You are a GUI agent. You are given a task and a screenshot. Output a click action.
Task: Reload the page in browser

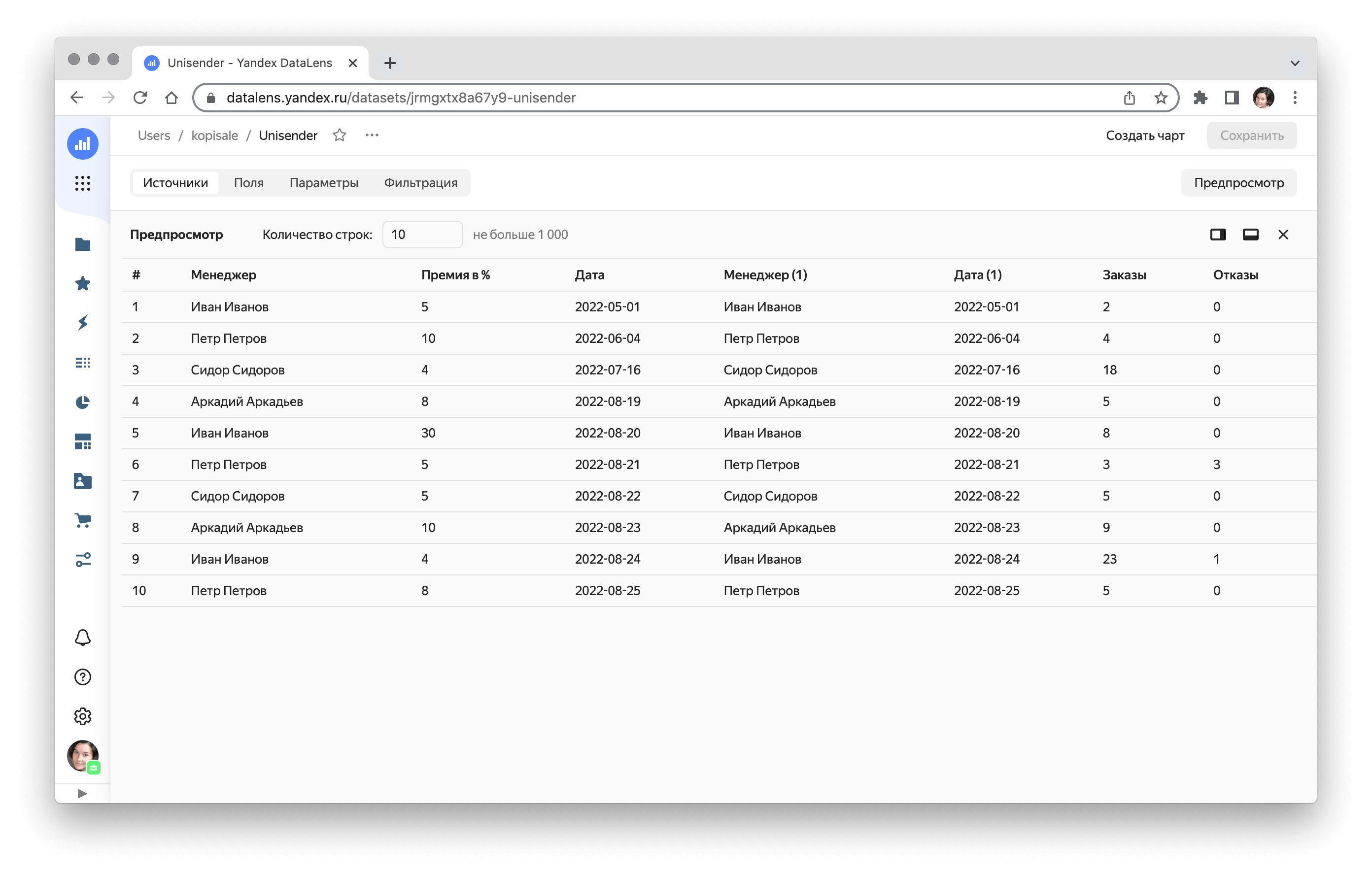(140, 98)
